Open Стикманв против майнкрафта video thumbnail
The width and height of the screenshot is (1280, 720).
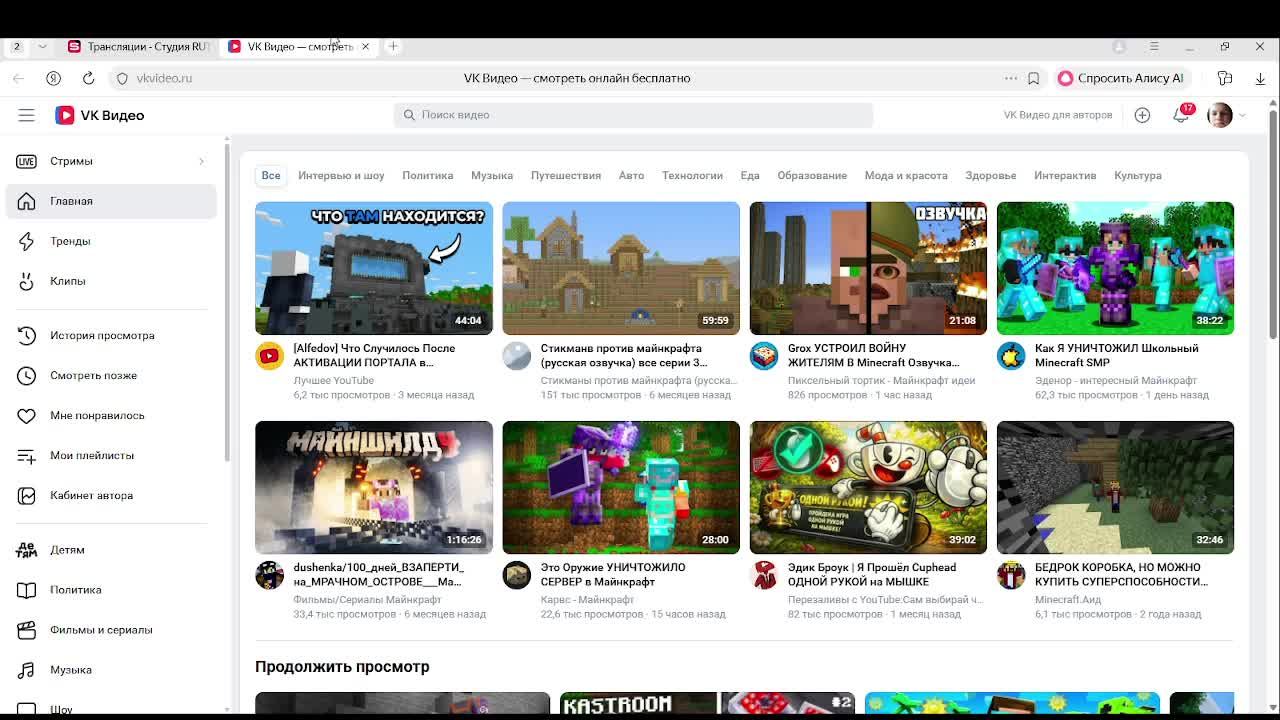[x=621, y=268]
